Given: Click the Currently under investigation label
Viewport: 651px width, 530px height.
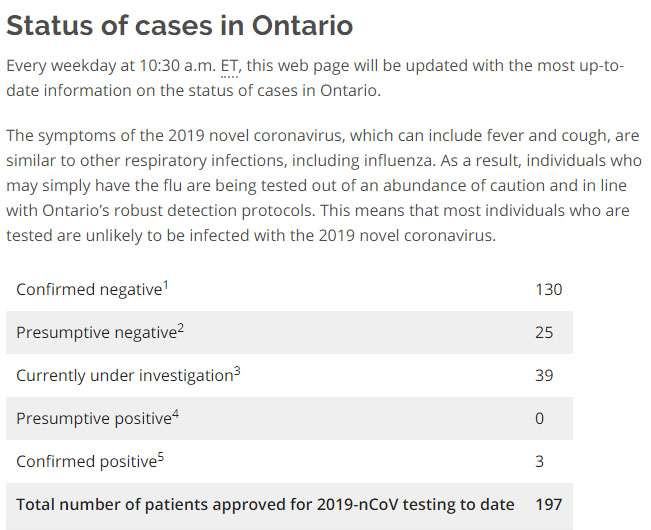Looking at the screenshot, I should [x=124, y=376].
